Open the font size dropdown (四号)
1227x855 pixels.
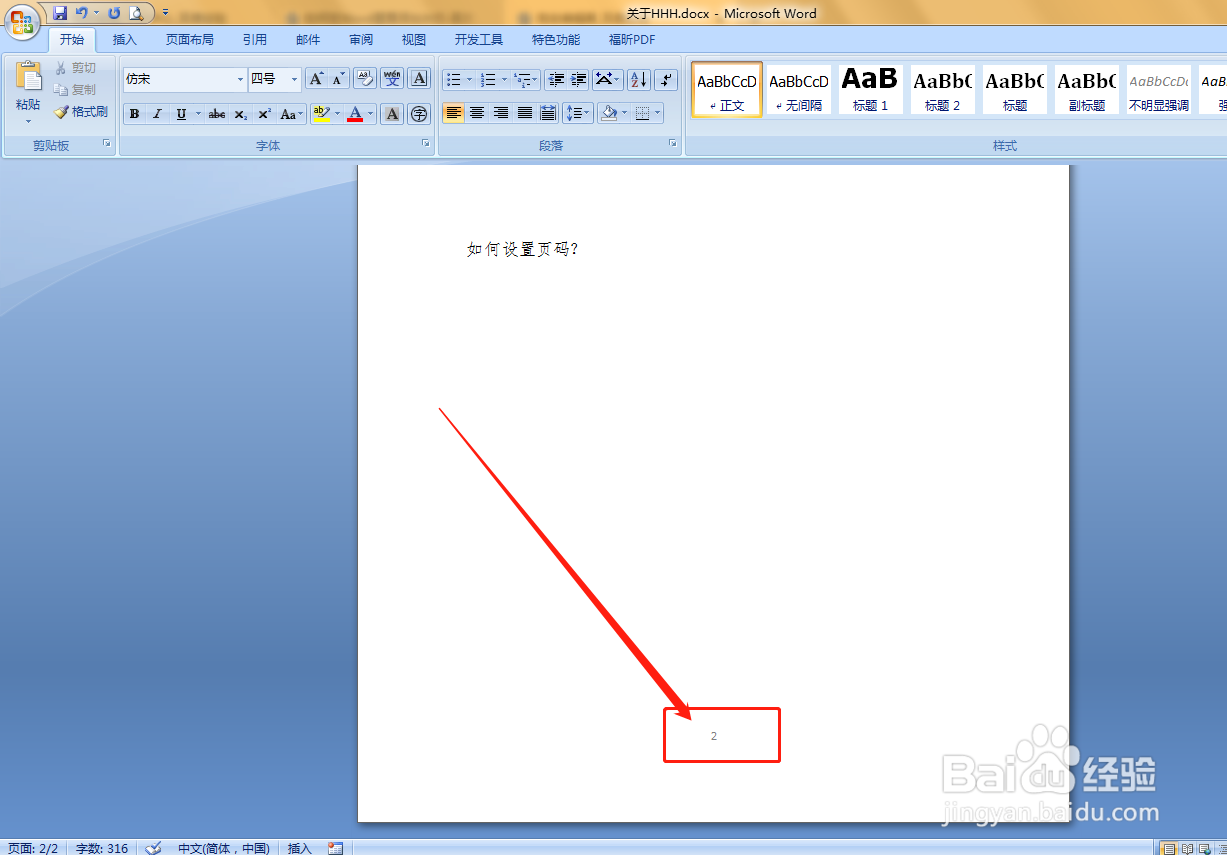[x=294, y=79]
